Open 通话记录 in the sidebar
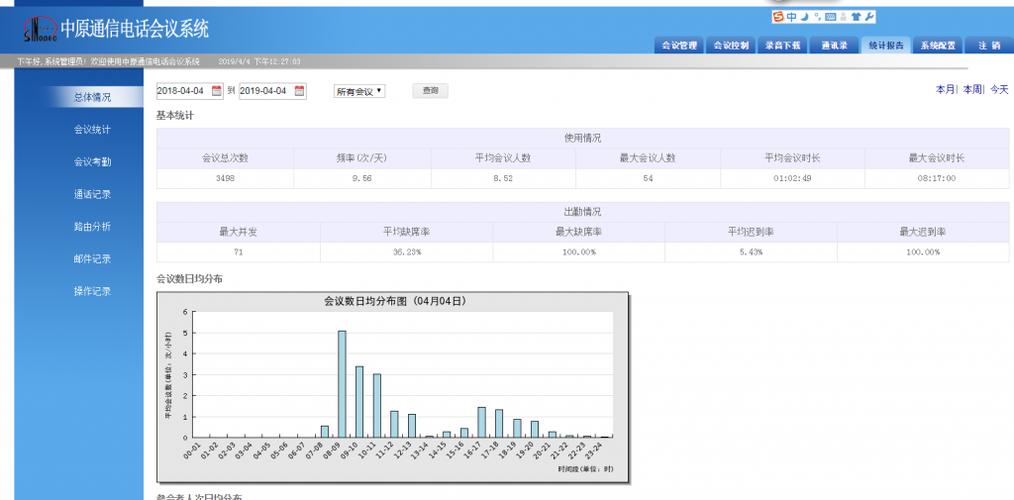 [x=92, y=194]
